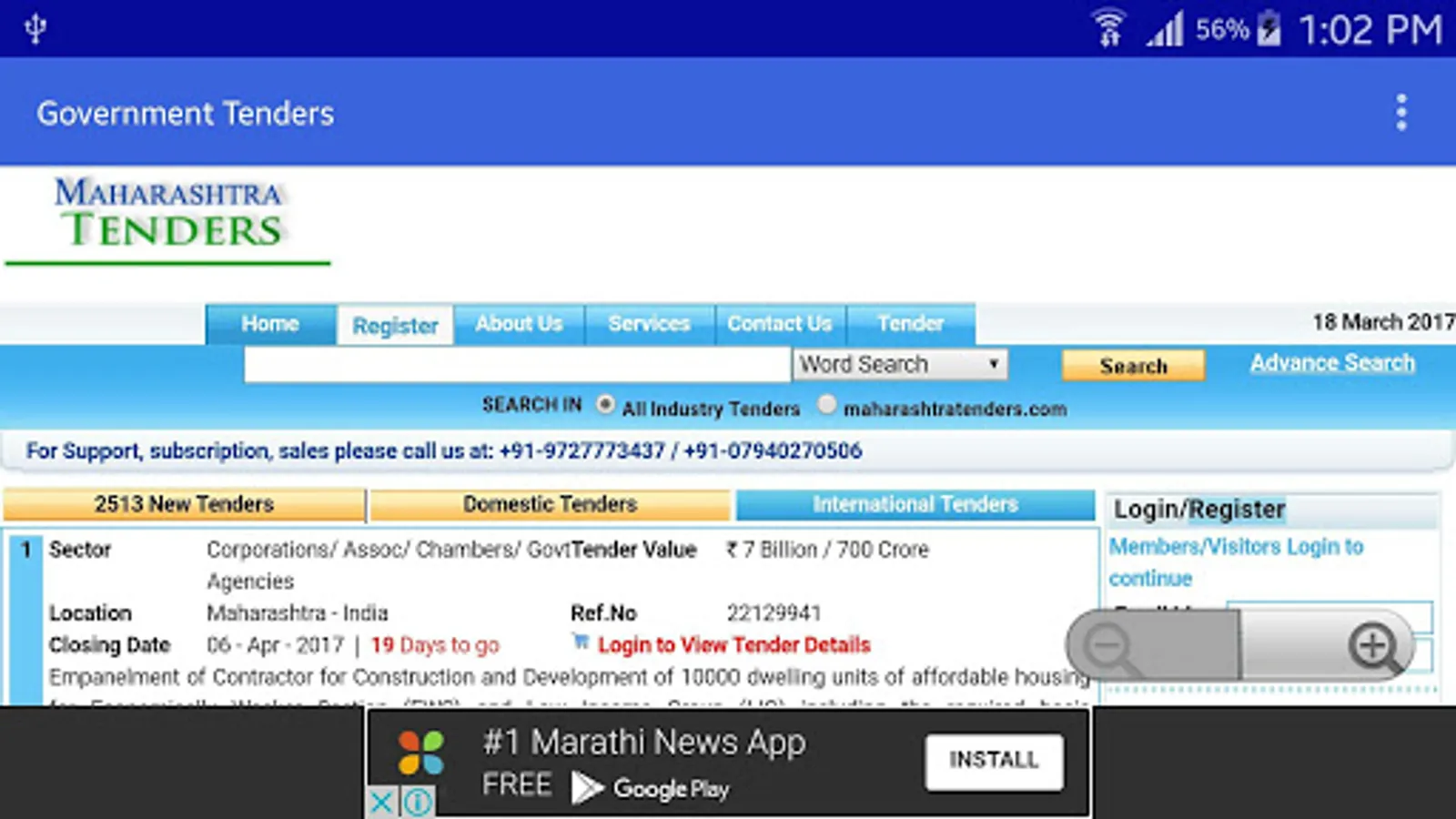Open the About Us tab
Screen dimensions: 1456x819
pos(519,324)
